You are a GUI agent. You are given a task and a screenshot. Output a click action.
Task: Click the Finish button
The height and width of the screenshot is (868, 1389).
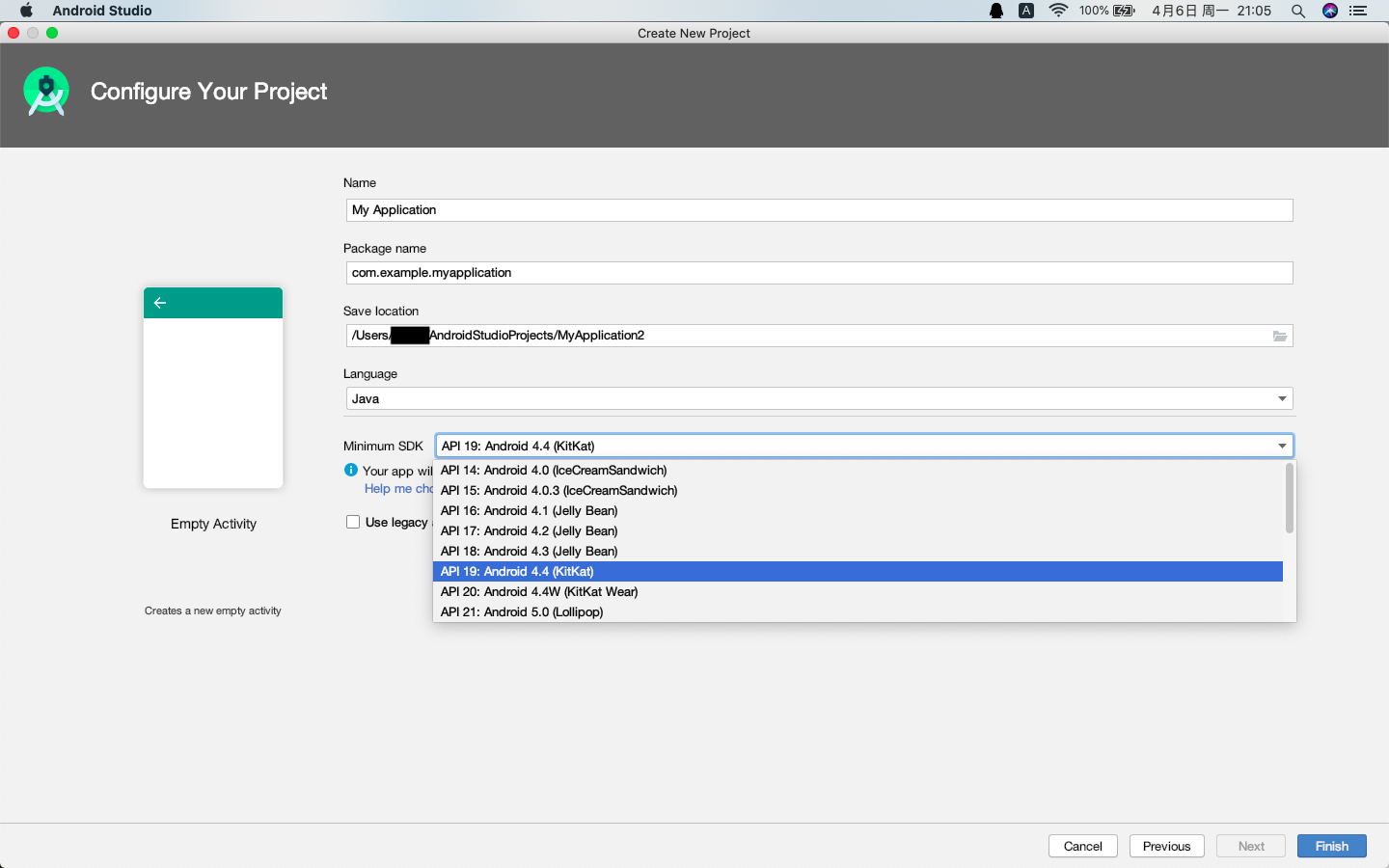(x=1331, y=846)
